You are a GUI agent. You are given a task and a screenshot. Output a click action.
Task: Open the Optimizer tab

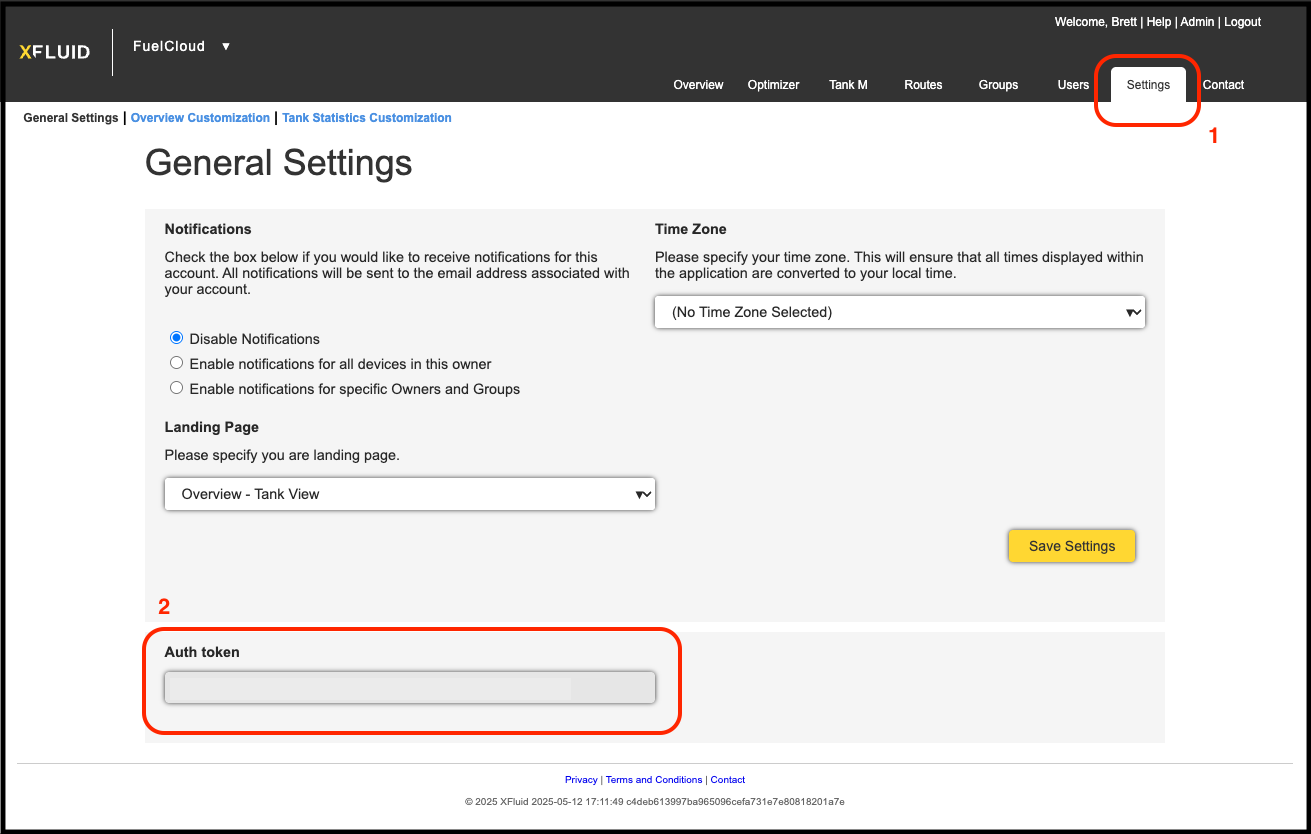(773, 85)
